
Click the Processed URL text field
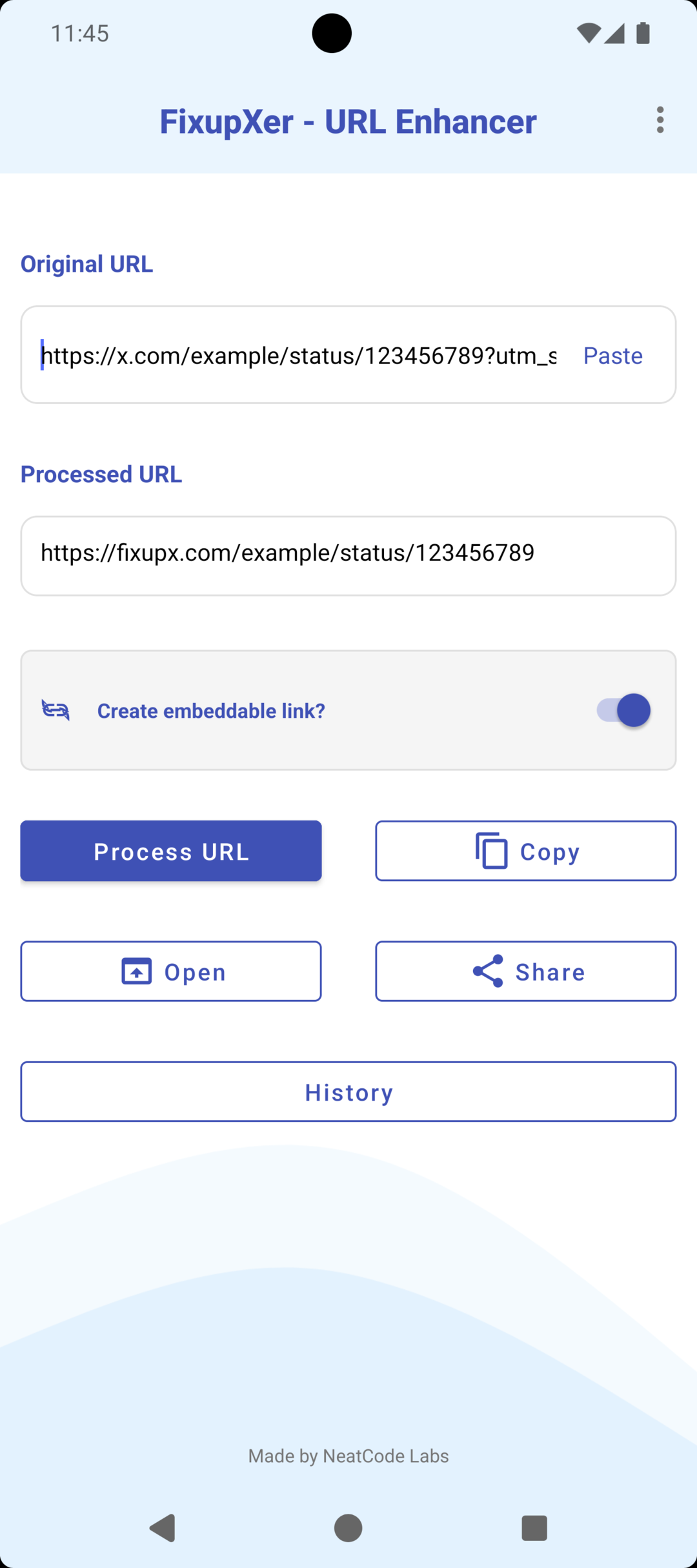pos(348,555)
